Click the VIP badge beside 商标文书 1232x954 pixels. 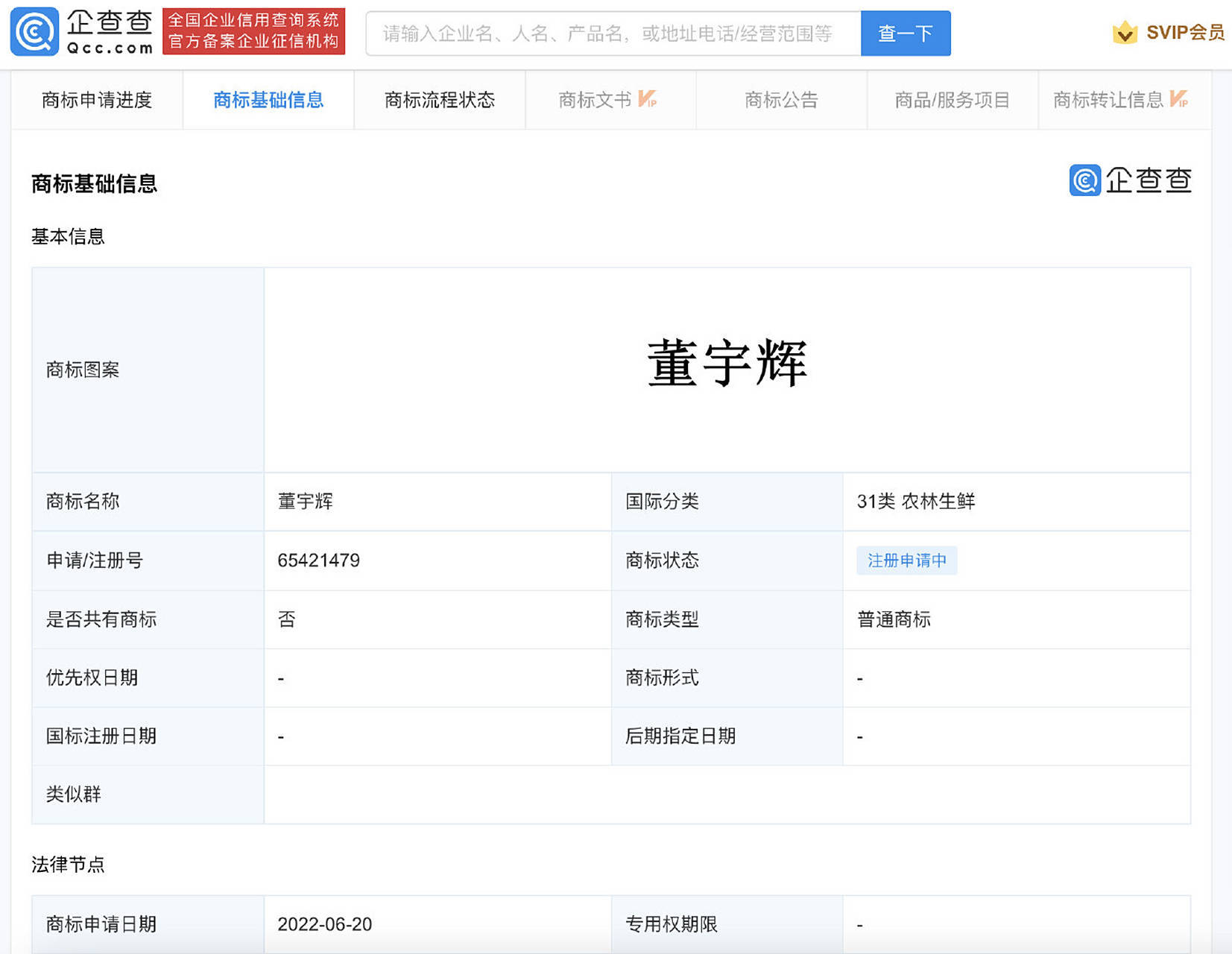647,99
